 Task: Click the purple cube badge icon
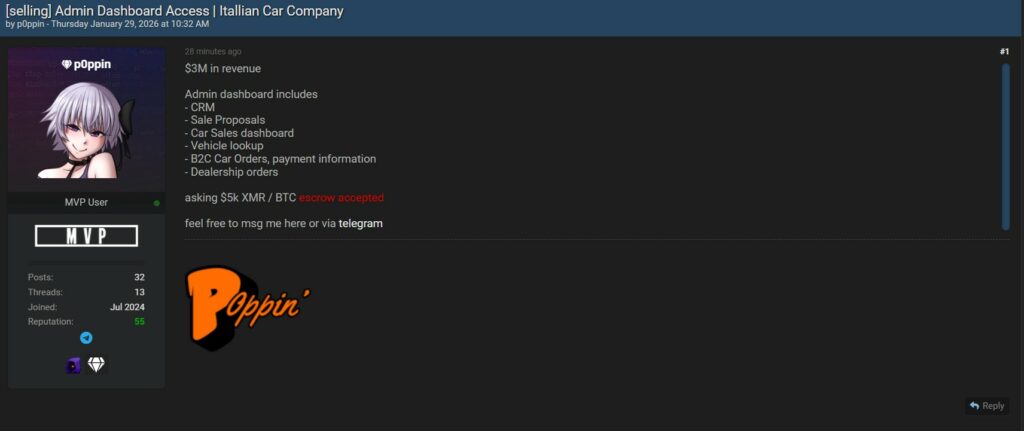(x=73, y=366)
